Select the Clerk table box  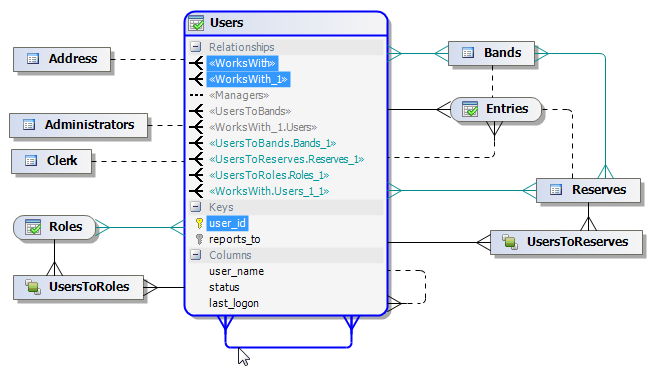(x=51, y=161)
